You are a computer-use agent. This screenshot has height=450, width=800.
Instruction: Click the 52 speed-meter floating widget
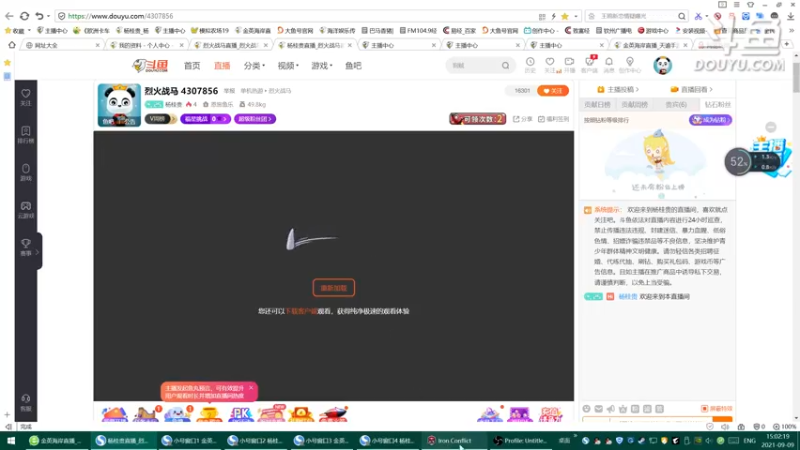pos(738,162)
